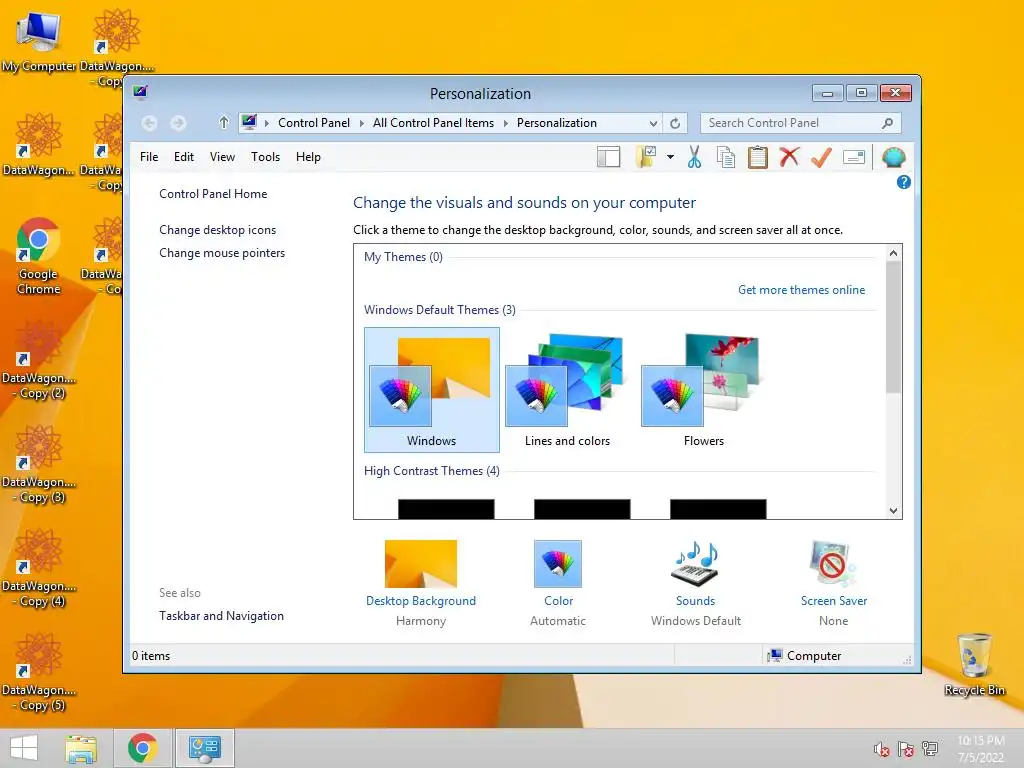Click the Cut scissors toolbar icon
1024x768 pixels.
click(x=694, y=157)
